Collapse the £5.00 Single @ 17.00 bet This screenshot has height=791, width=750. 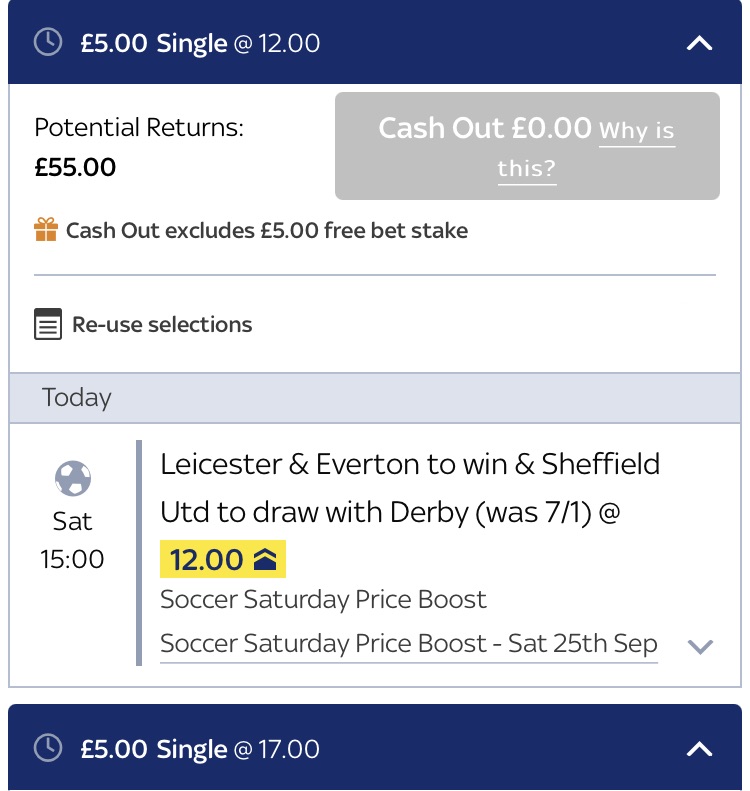pos(700,748)
